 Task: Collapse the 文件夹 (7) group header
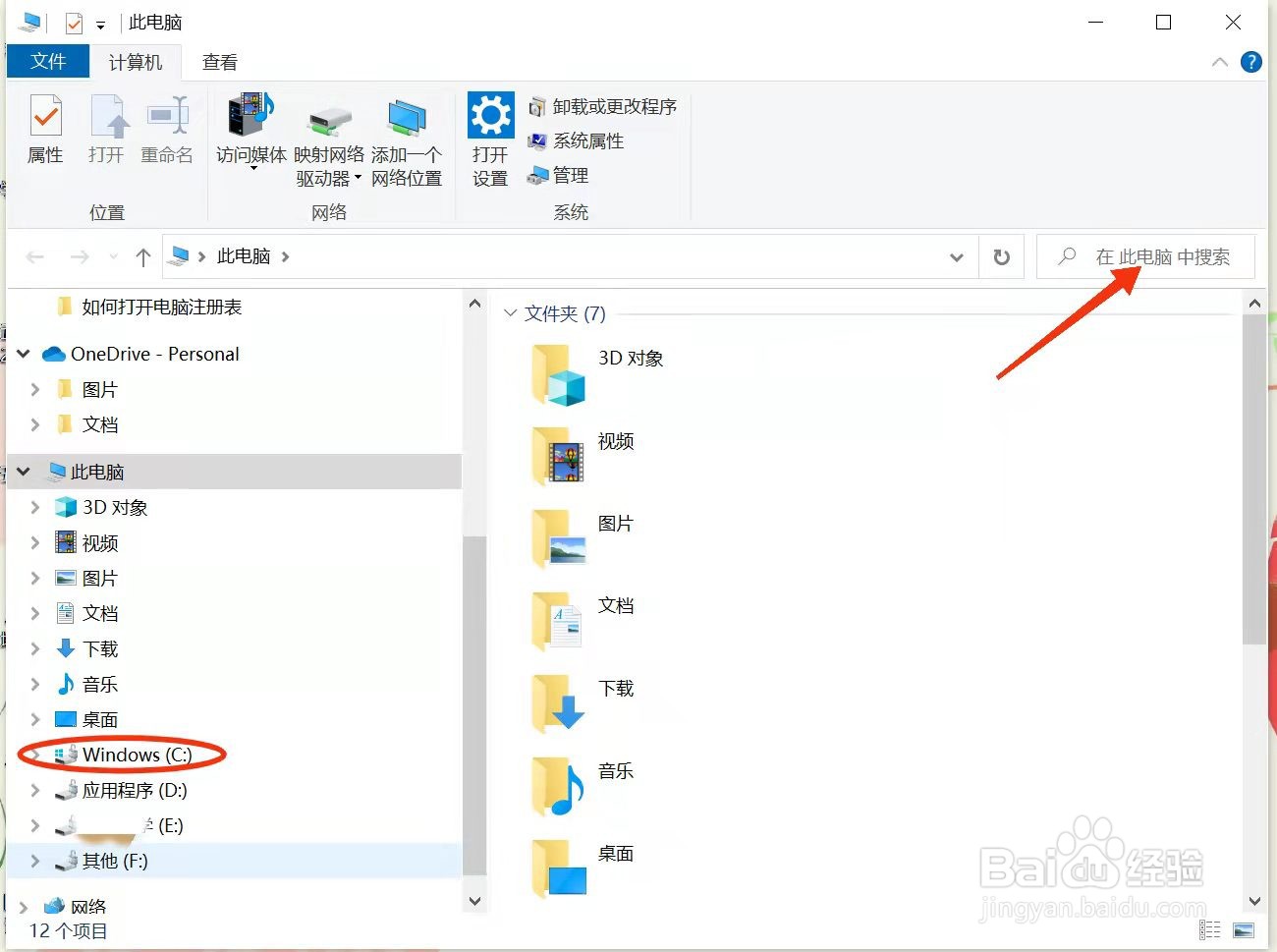click(x=510, y=313)
